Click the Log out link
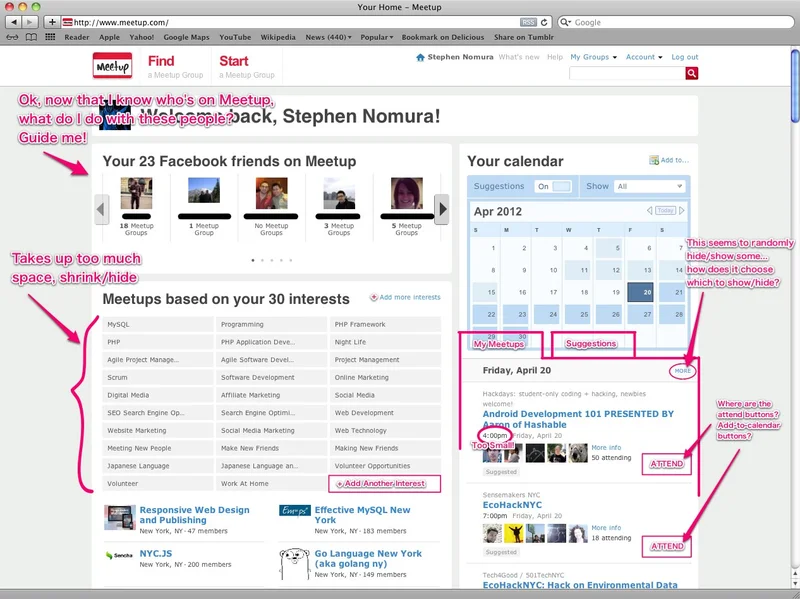800x599 pixels. pyautogui.click(x=685, y=57)
